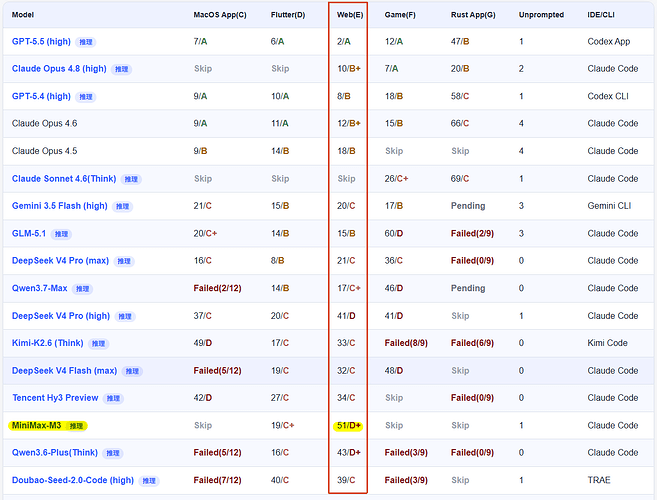Click Failed(7/12) in the Doubao-Seed row

217,480
